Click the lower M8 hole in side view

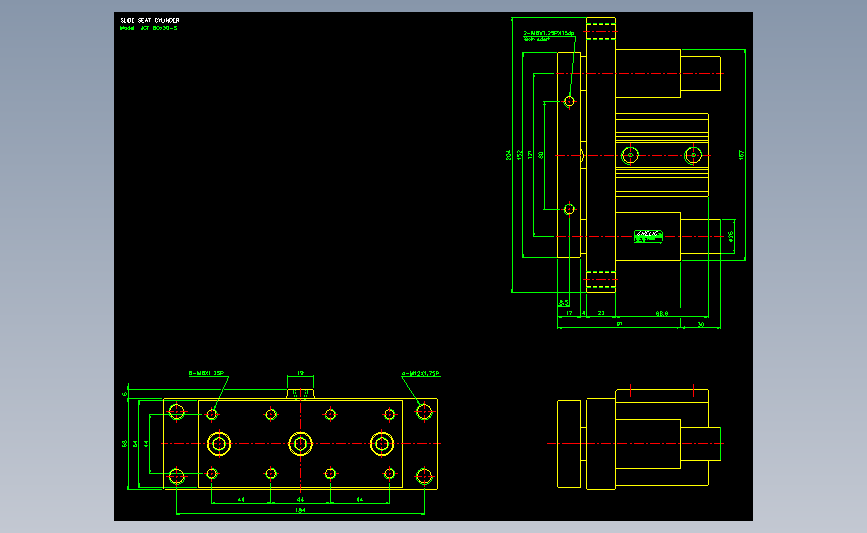point(569,209)
